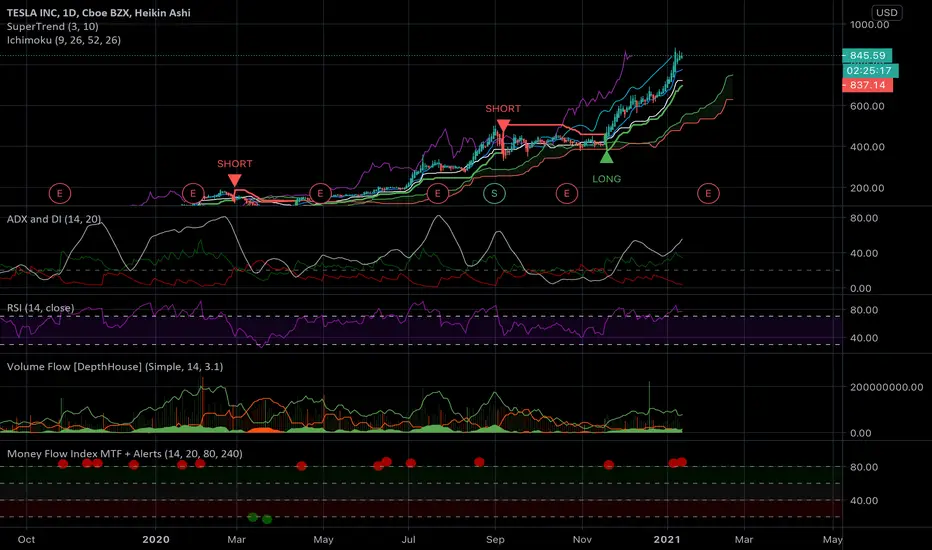
Task: Select the Ichimoku (9, 26, 52, 26) indicator label
Action: click(64, 40)
